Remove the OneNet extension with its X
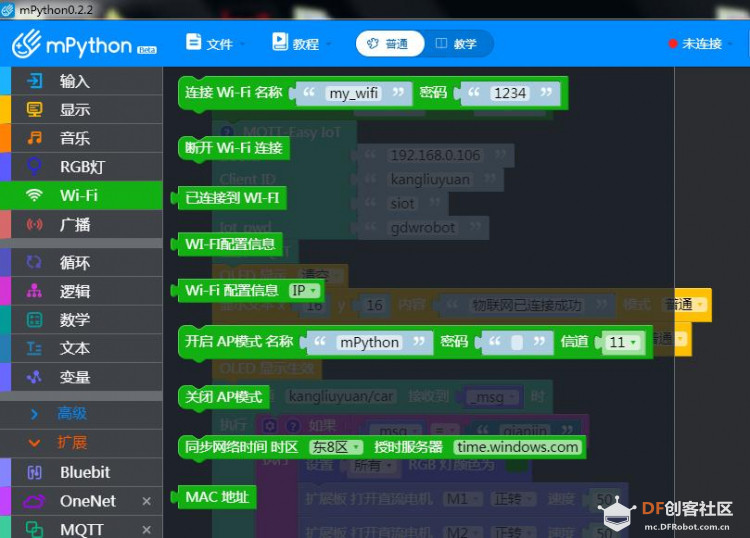The image size is (750, 538). (x=146, y=501)
